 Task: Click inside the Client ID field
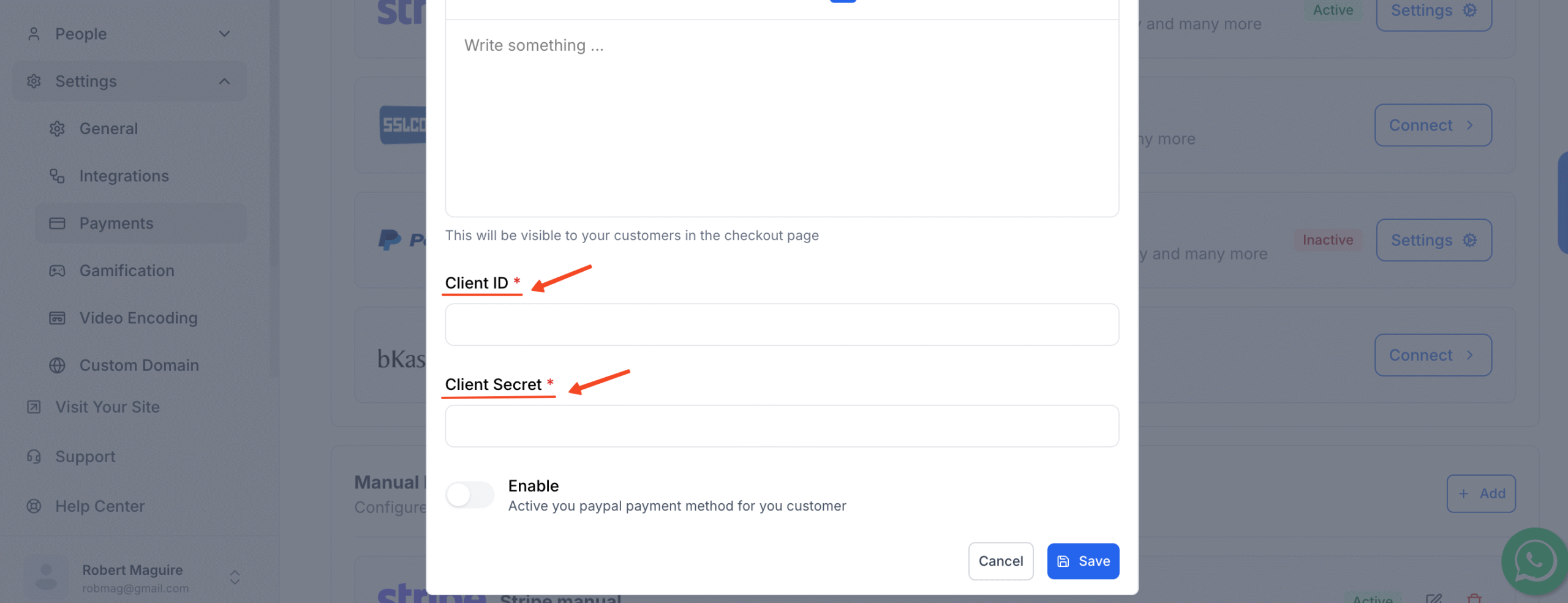tap(781, 324)
